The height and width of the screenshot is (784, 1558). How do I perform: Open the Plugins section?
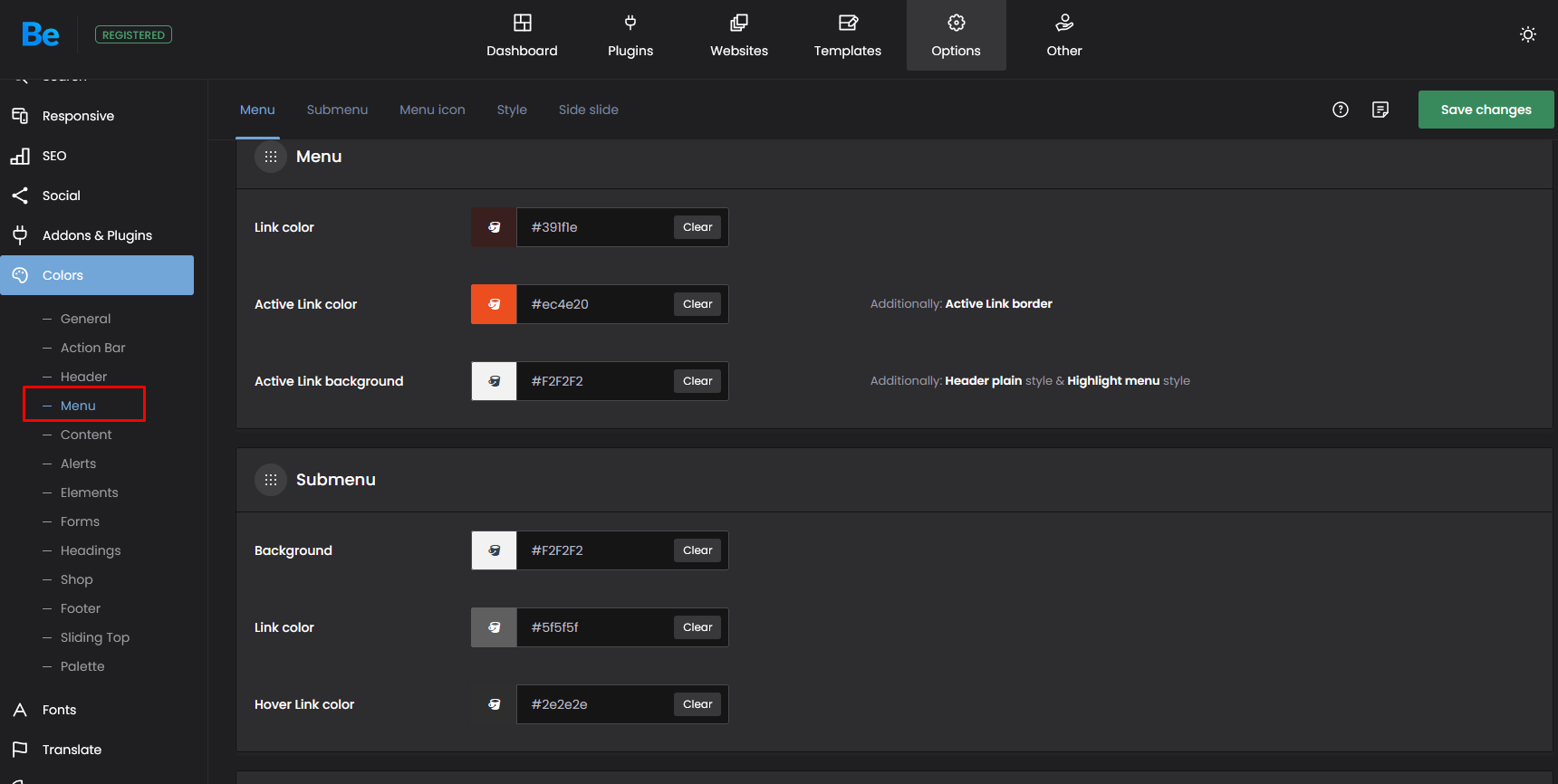point(630,35)
